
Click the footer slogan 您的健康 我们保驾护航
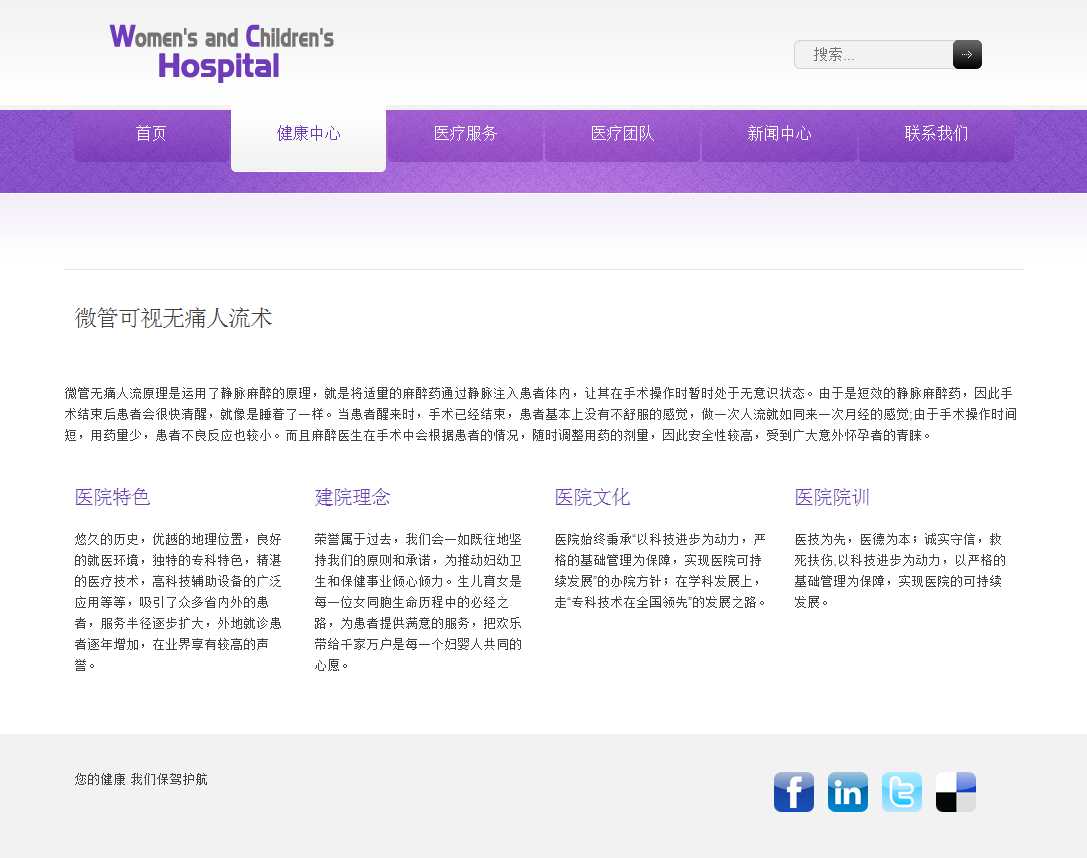point(141,779)
